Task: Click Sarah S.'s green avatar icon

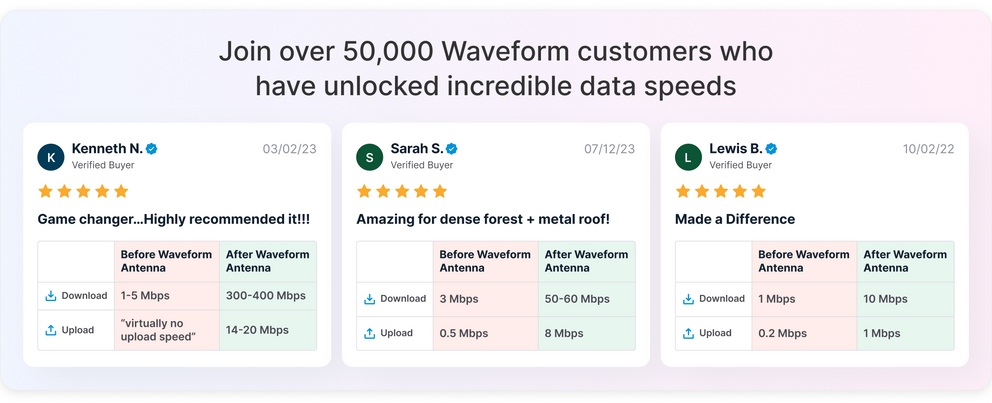Action: [370, 157]
